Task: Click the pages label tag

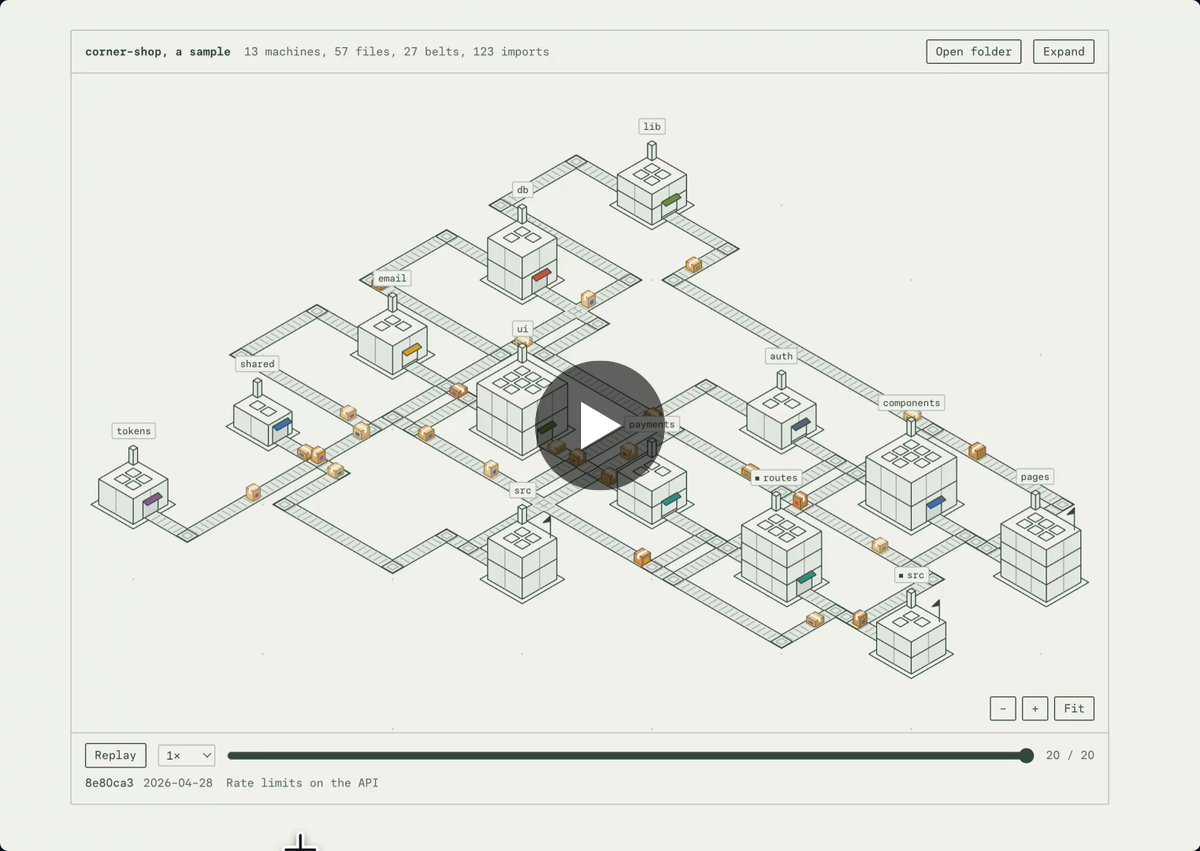Action: click(x=1035, y=477)
